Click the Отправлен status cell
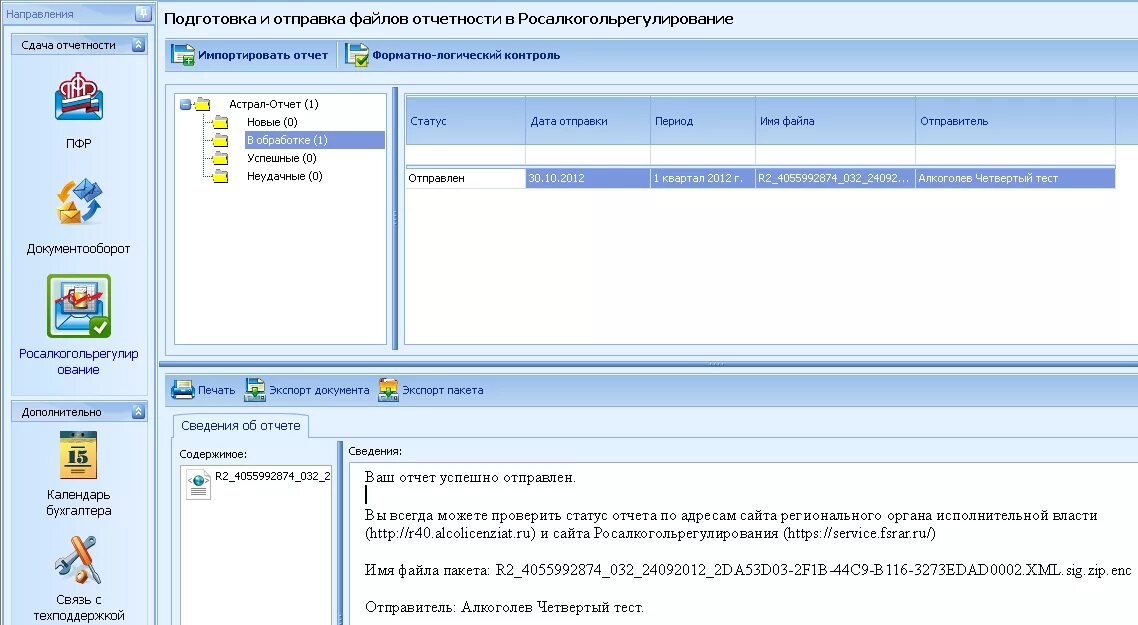Image resolution: width=1138 pixels, height=625 pixels. 465,179
